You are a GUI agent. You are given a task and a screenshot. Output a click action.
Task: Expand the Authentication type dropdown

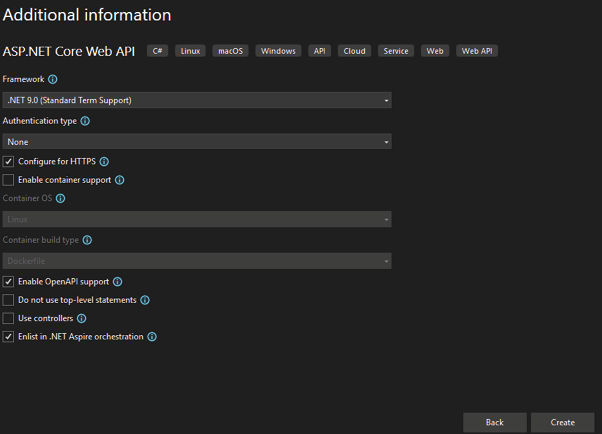[196, 142]
